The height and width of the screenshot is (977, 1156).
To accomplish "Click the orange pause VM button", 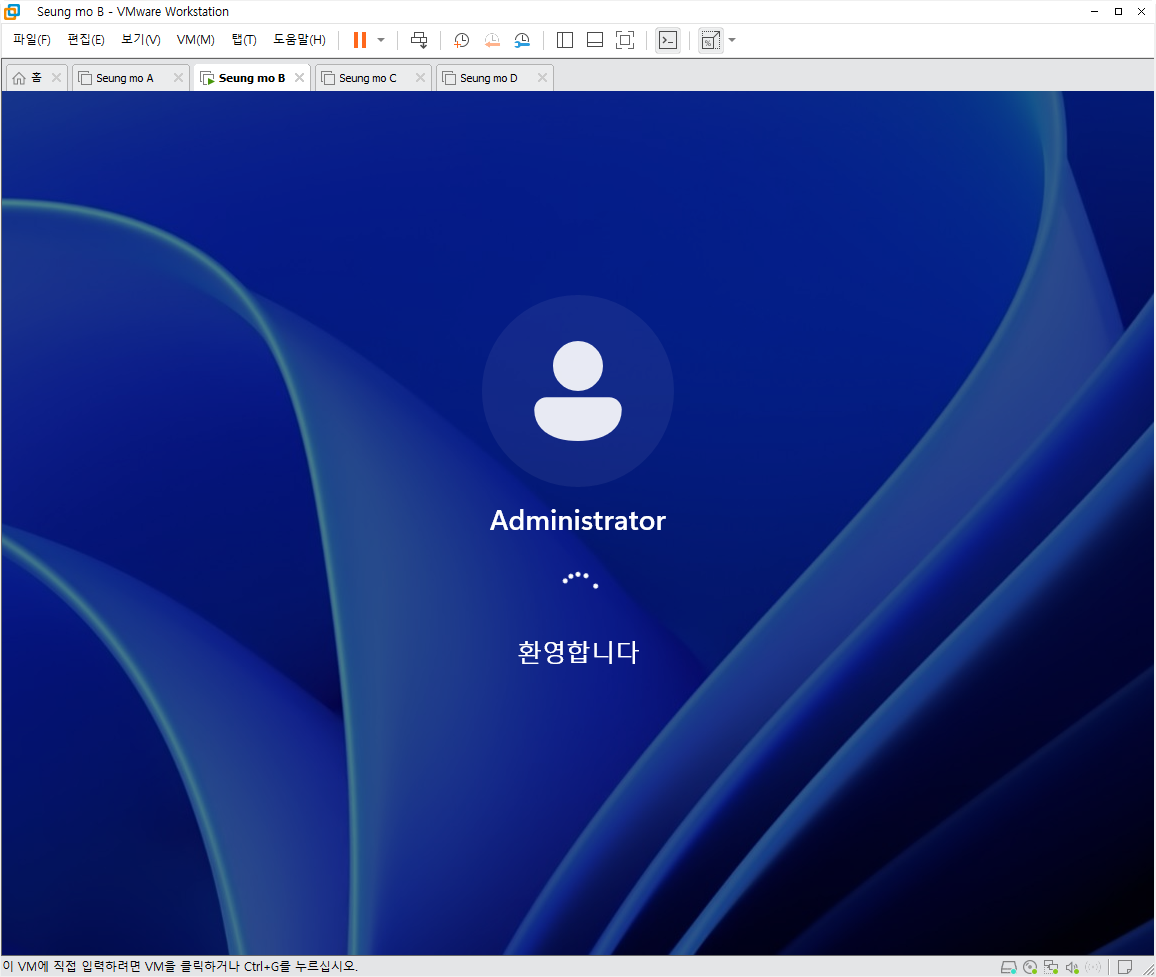I will 360,40.
